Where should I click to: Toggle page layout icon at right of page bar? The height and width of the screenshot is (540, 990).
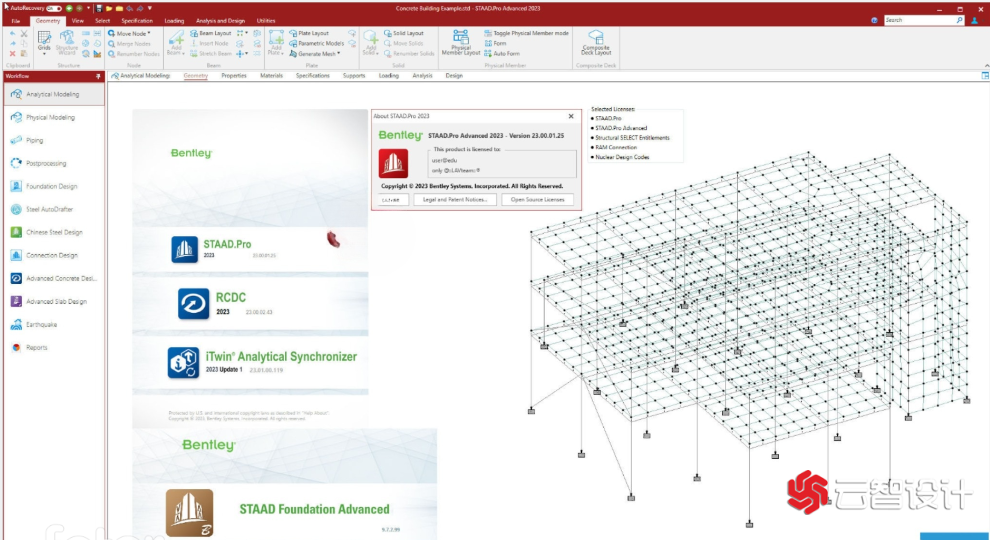tap(985, 76)
